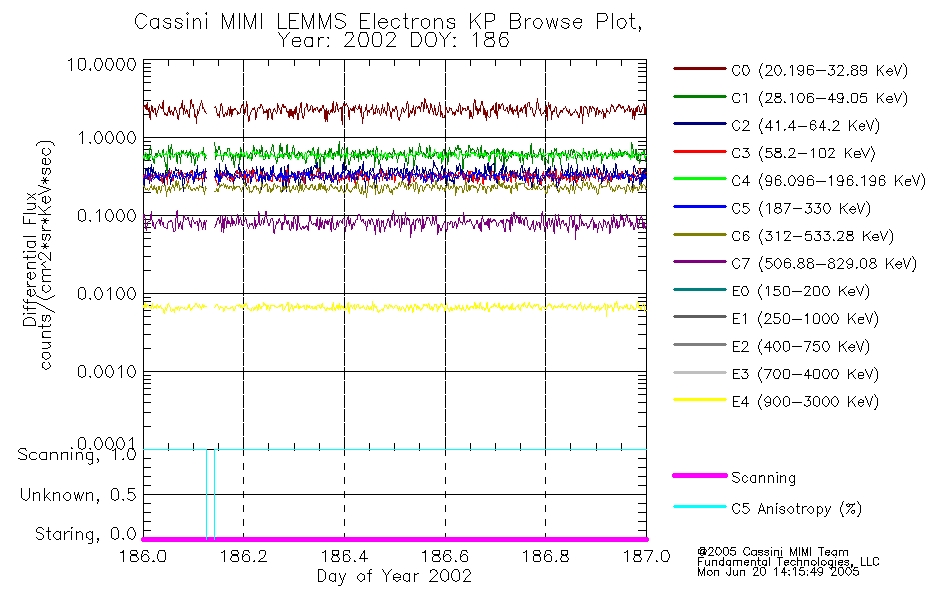Select the C7 (506.88-829.08 KeV) legend label

click(824, 264)
